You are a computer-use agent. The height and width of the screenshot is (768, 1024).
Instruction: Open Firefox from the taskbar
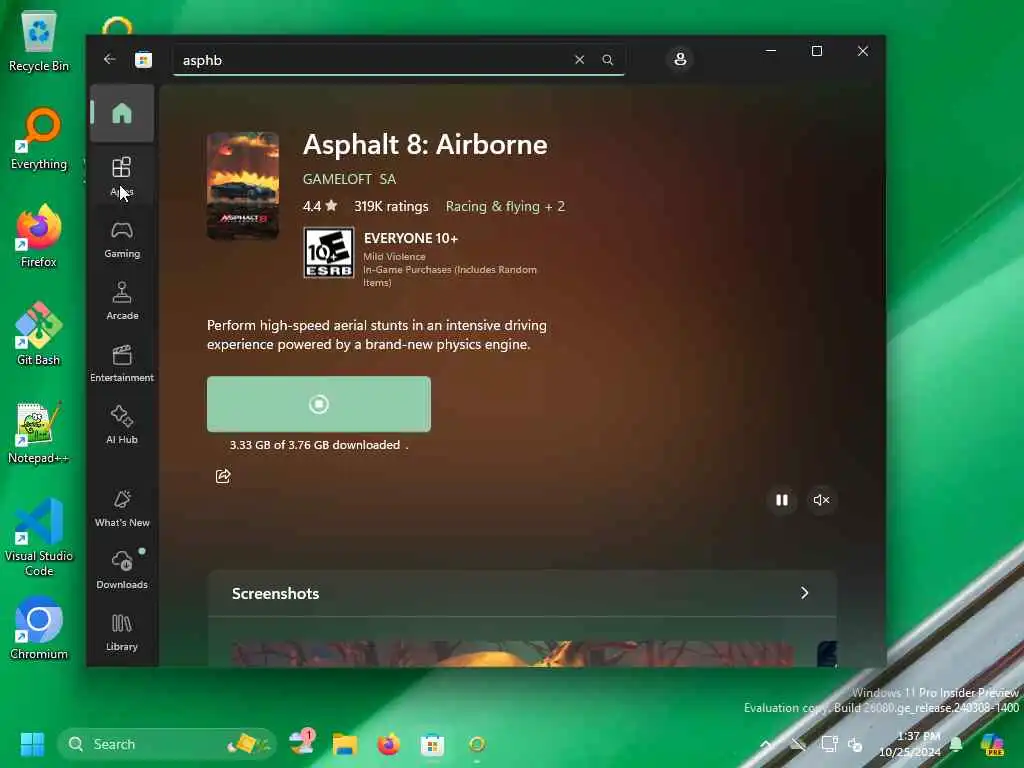coord(389,744)
